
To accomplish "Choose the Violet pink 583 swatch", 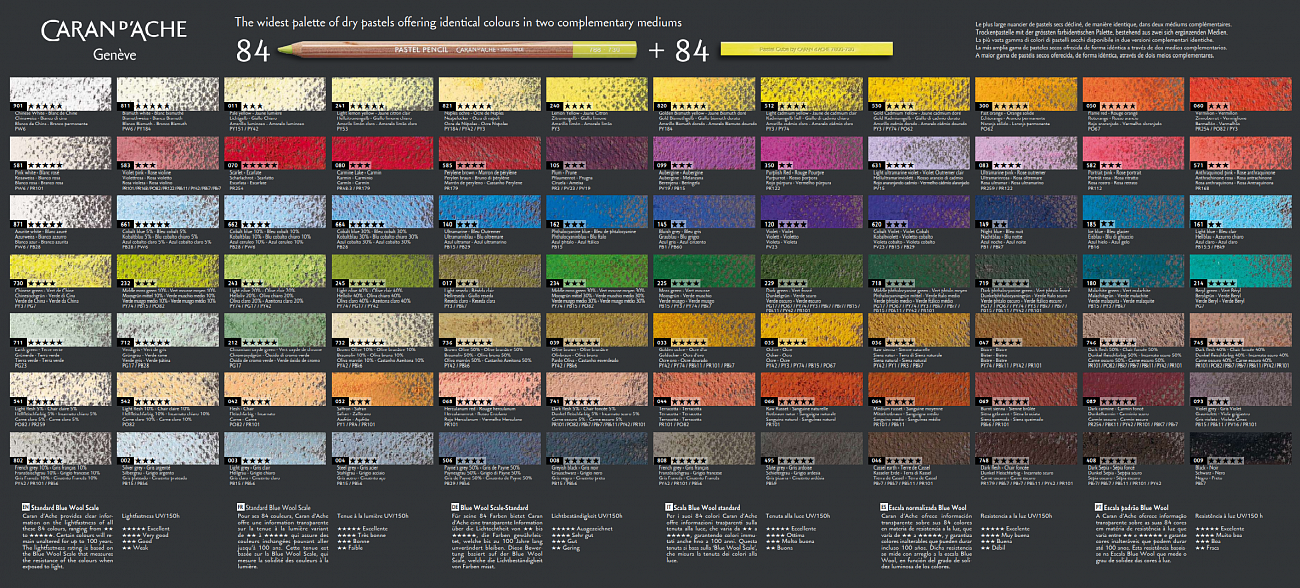I will (169, 151).
